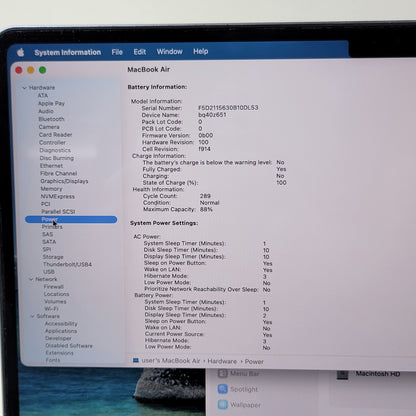The height and width of the screenshot is (416, 416).
Task: Select the highlighted Power item
Action: click(x=71, y=219)
